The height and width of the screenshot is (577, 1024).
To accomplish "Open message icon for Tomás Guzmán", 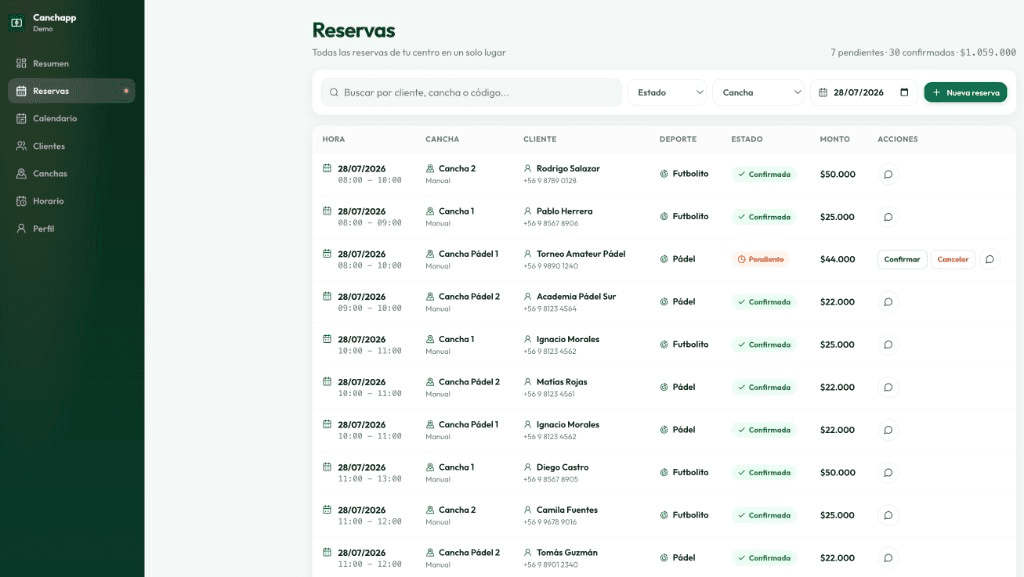I will point(888,557).
